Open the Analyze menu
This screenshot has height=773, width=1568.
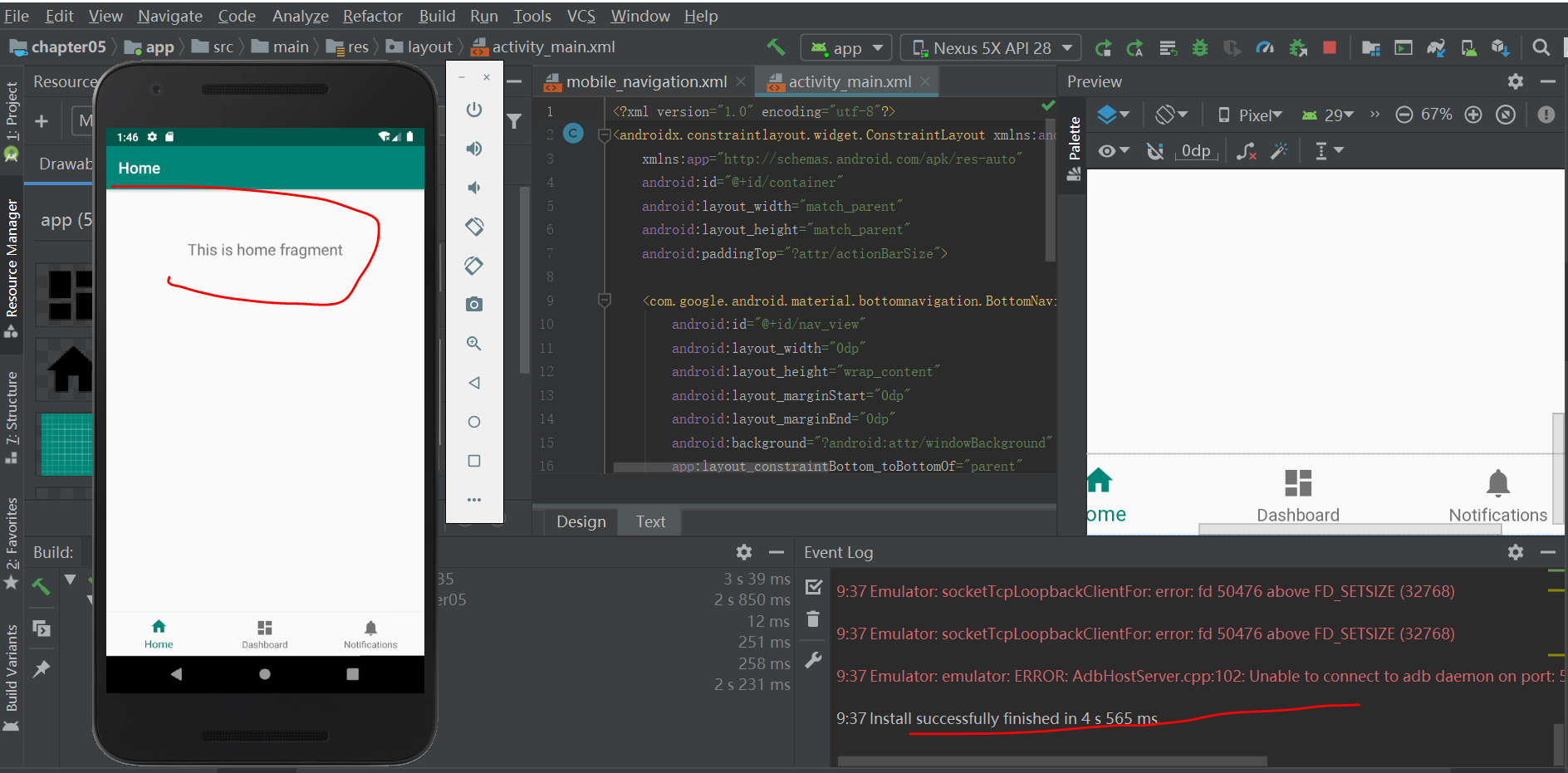click(x=301, y=16)
